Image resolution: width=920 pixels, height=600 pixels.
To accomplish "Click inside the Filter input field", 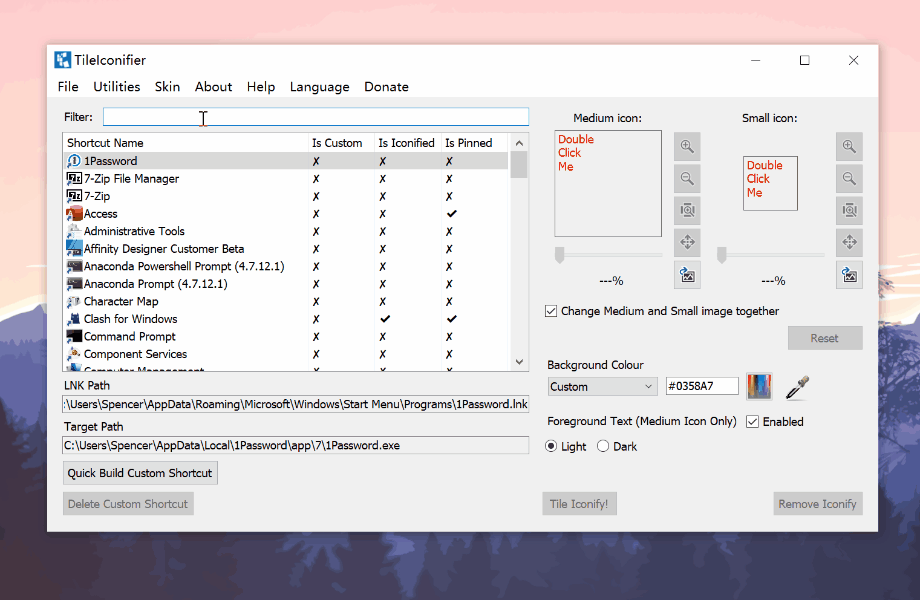I will click(x=315, y=116).
